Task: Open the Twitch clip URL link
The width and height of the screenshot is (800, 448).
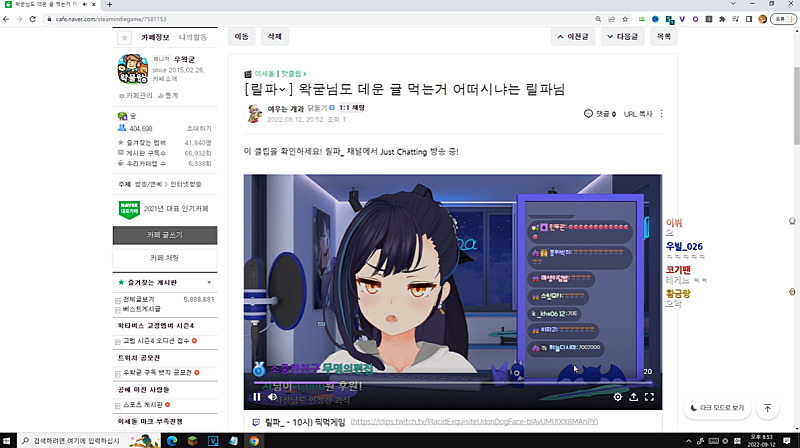Action: tap(474, 422)
